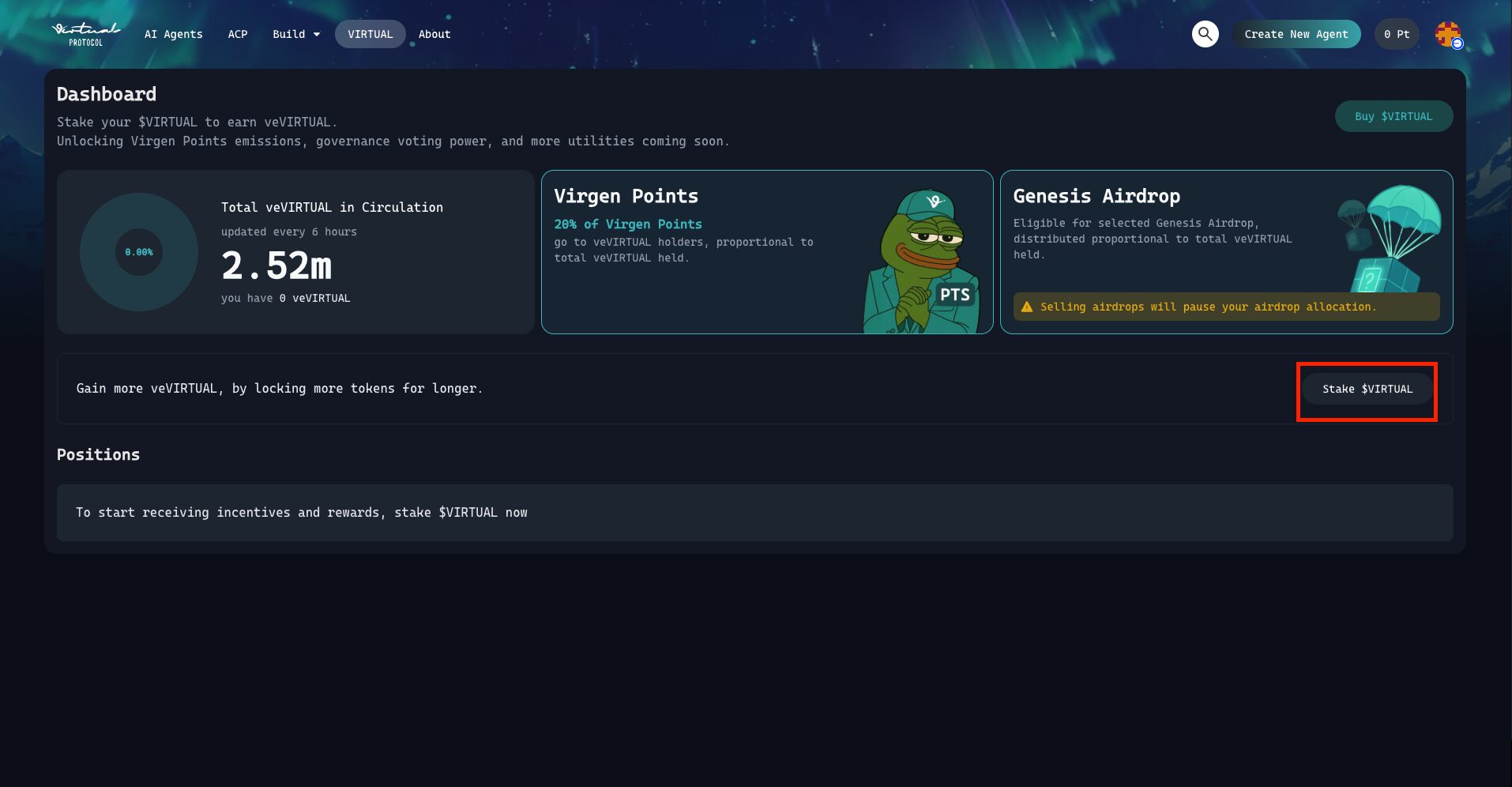Screen dimensions: 1512x787
Task: Click the 2.52m circulation value
Action: pos(276,265)
